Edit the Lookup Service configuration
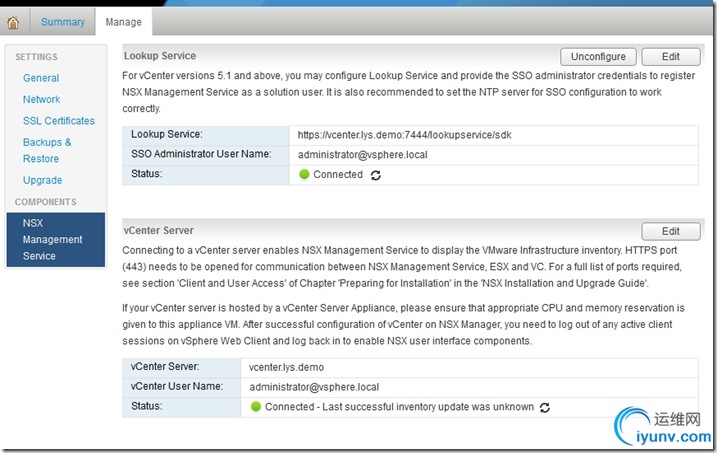 click(671, 57)
